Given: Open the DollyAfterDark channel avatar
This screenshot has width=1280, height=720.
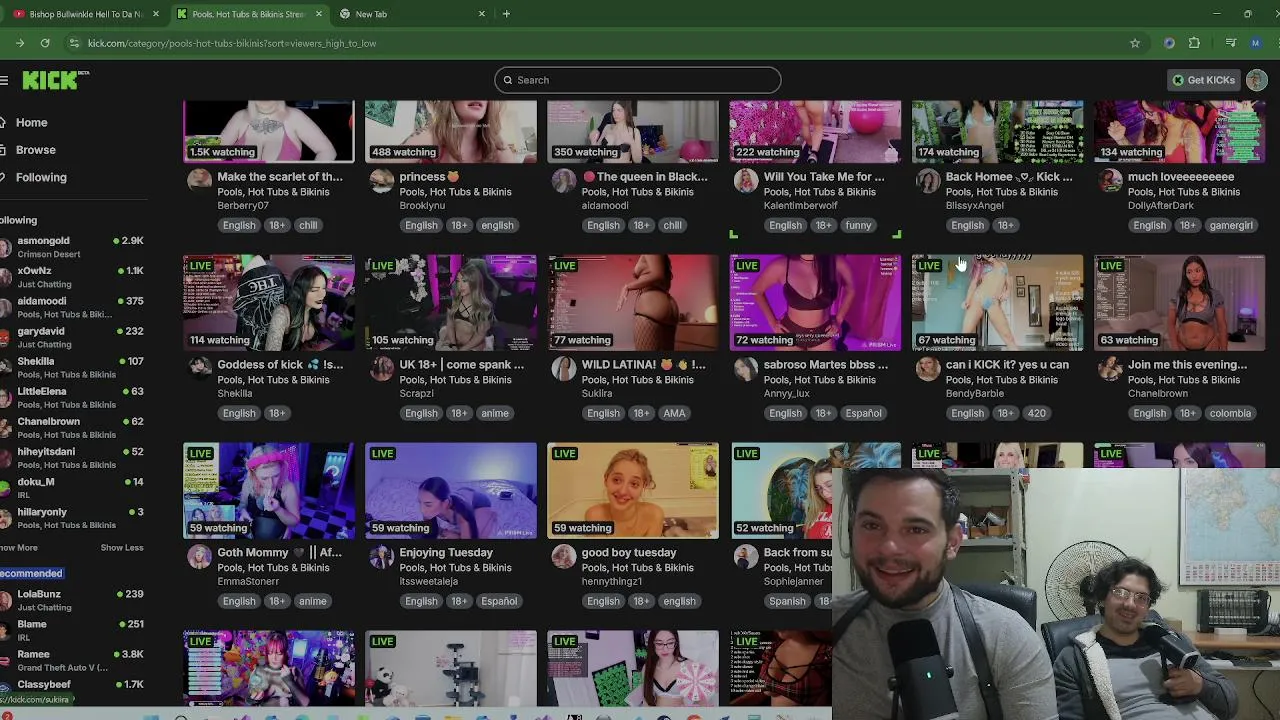Looking at the screenshot, I should 1111,181.
